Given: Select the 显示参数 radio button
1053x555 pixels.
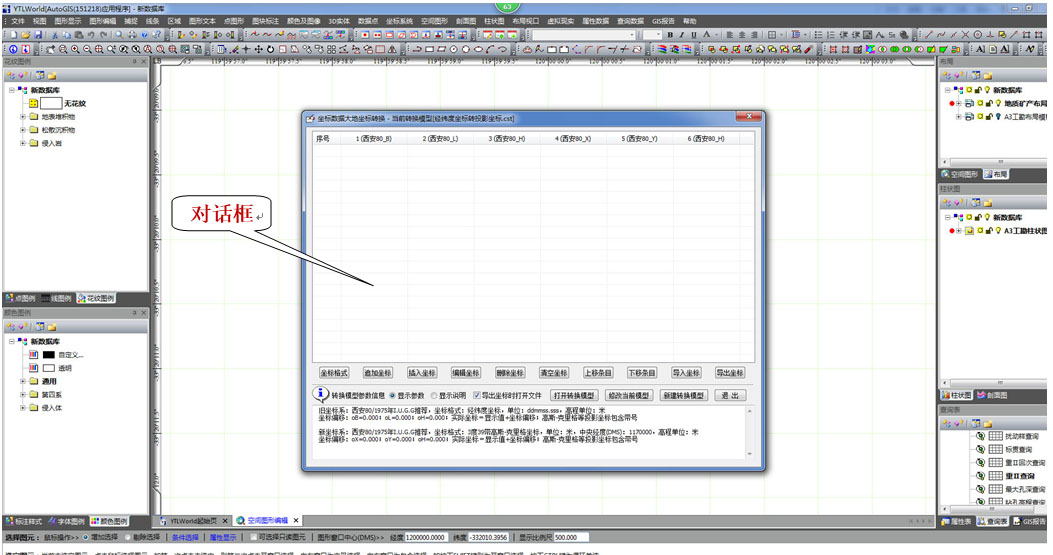Looking at the screenshot, I should click(392, 396).
